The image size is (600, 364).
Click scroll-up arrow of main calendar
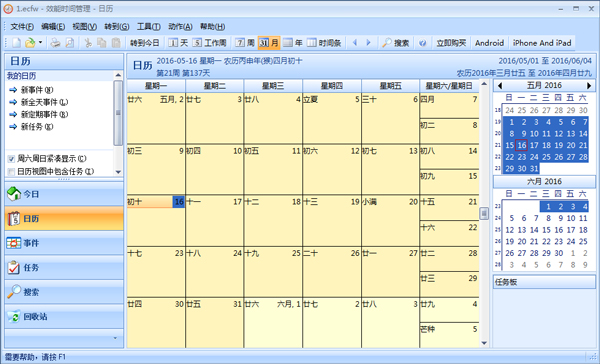[484, 84]
